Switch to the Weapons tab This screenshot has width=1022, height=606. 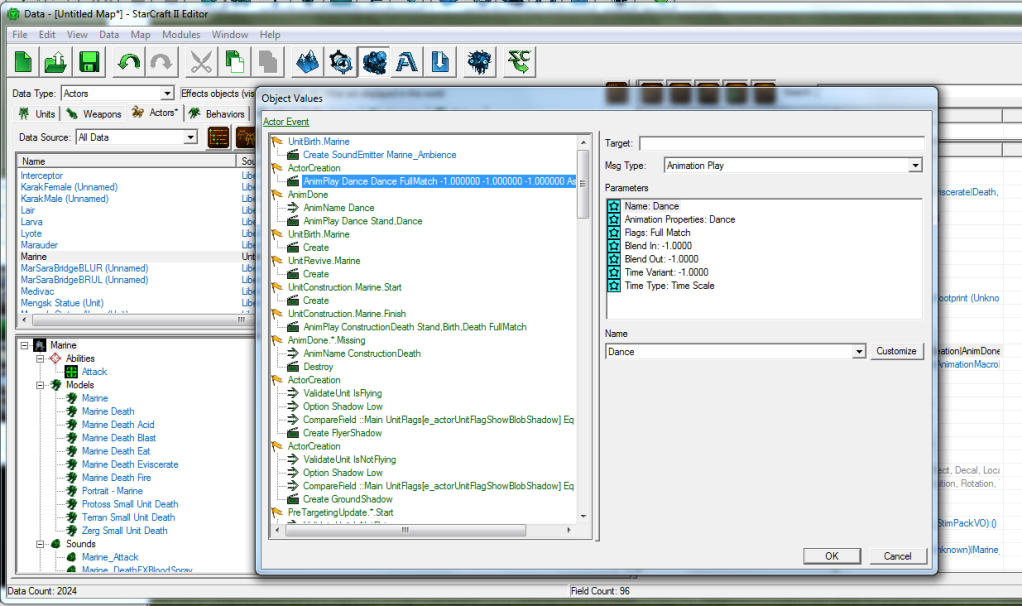[x=94, y=114]
